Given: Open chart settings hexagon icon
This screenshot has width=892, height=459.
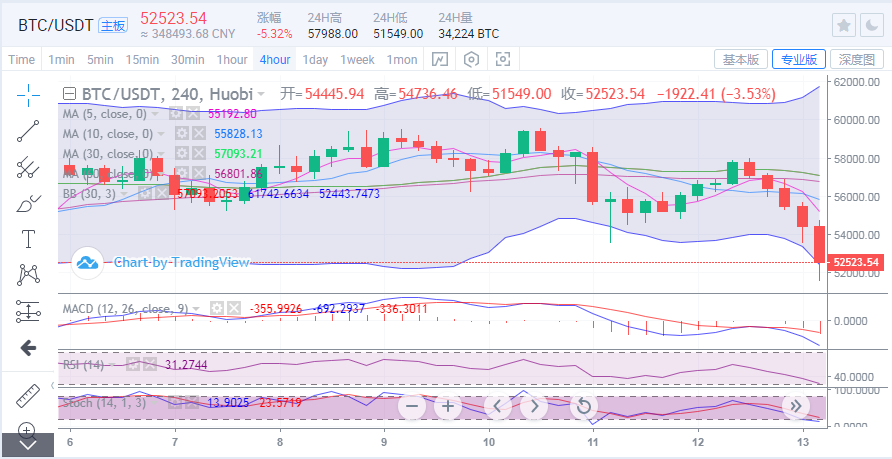Looking at the screenshot, I should pyautogui.click(x=471, y=60).
